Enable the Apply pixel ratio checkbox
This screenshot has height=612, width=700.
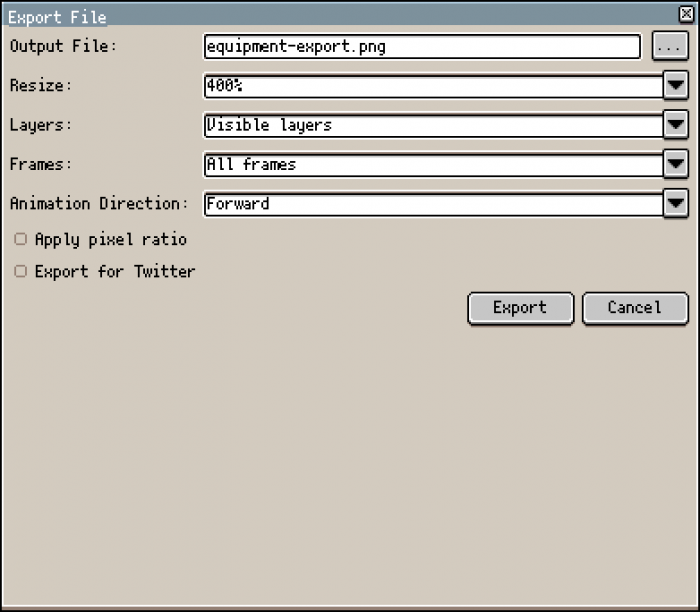(x=21, y=240)
